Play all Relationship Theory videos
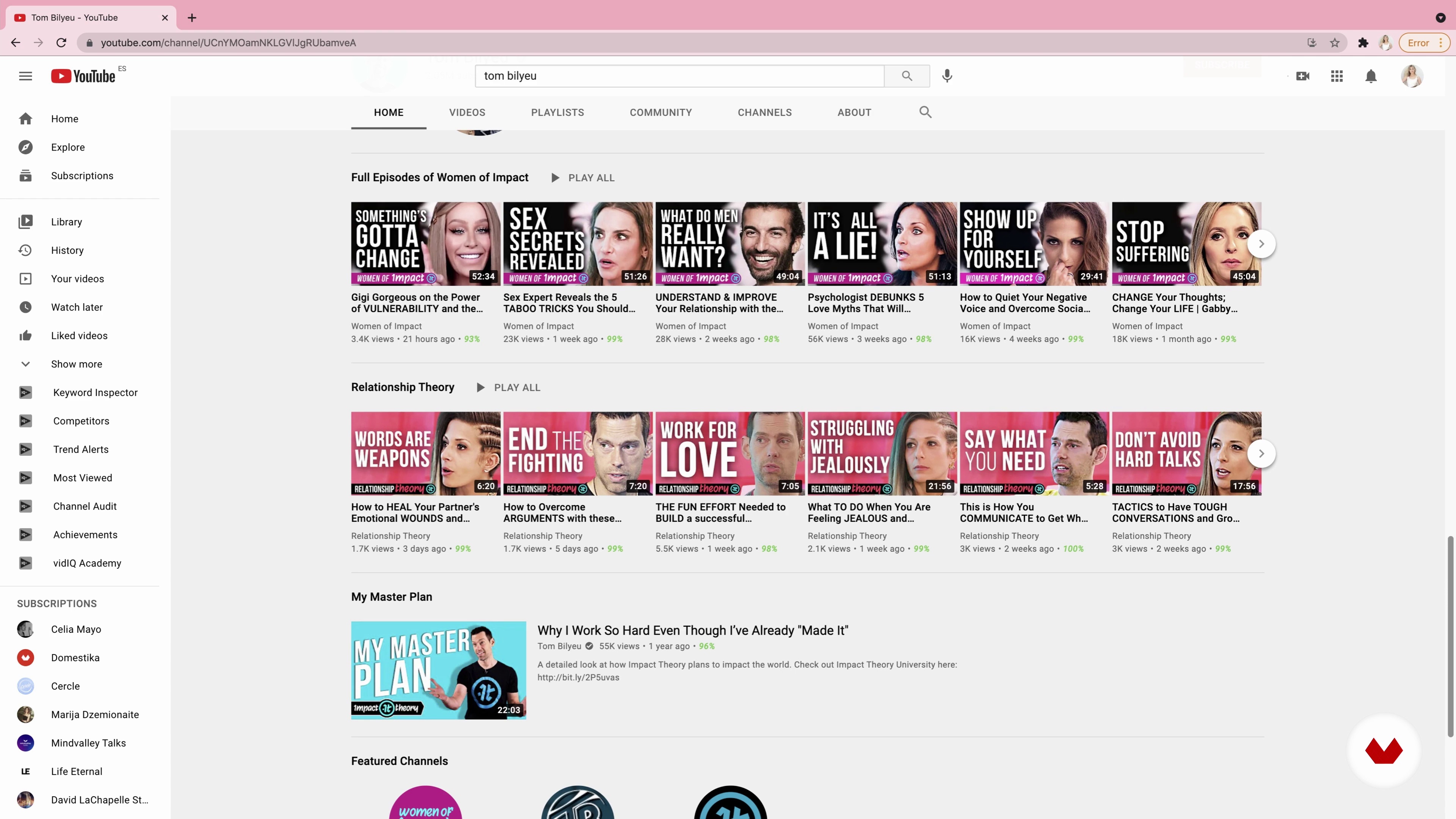 tap(509, 387)
